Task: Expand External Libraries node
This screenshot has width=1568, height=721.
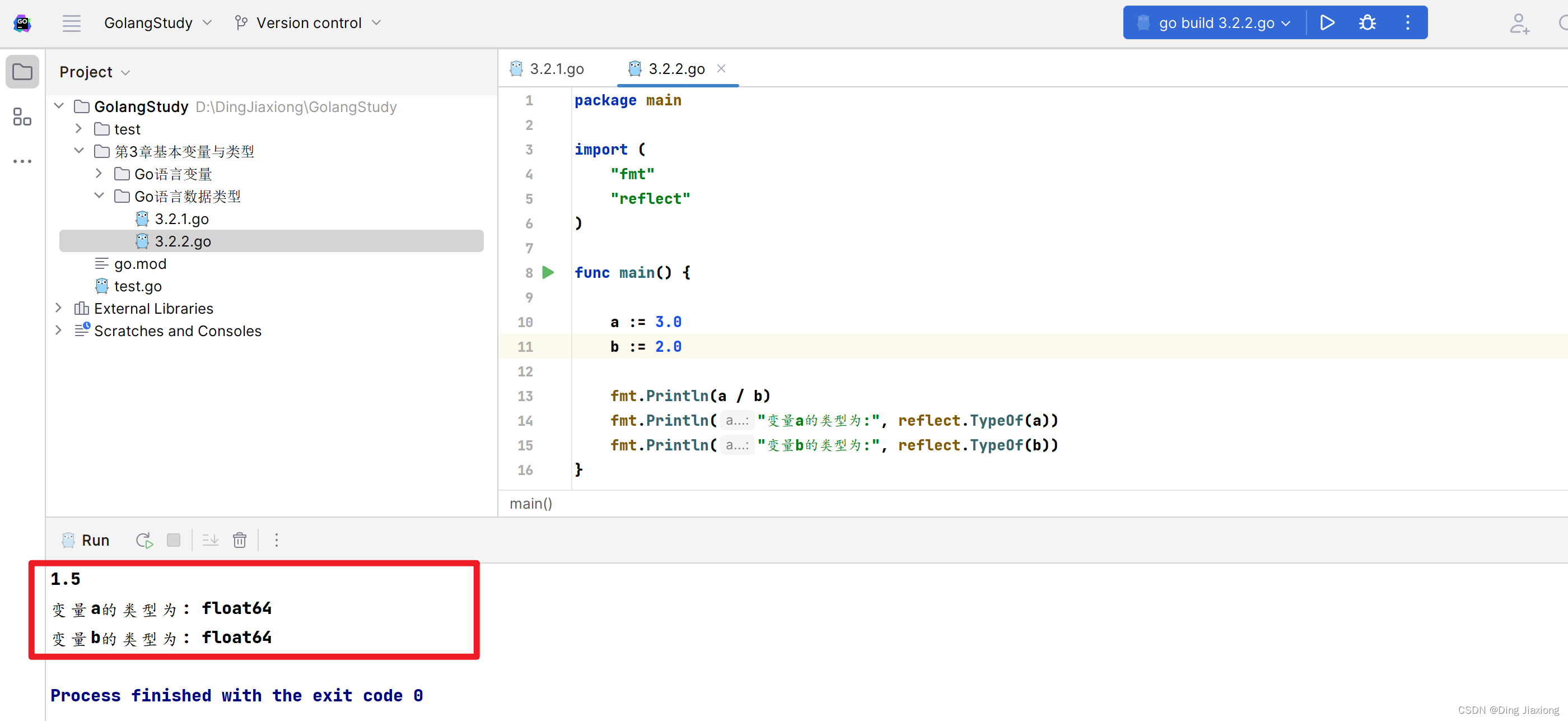Action: (58, 308)
